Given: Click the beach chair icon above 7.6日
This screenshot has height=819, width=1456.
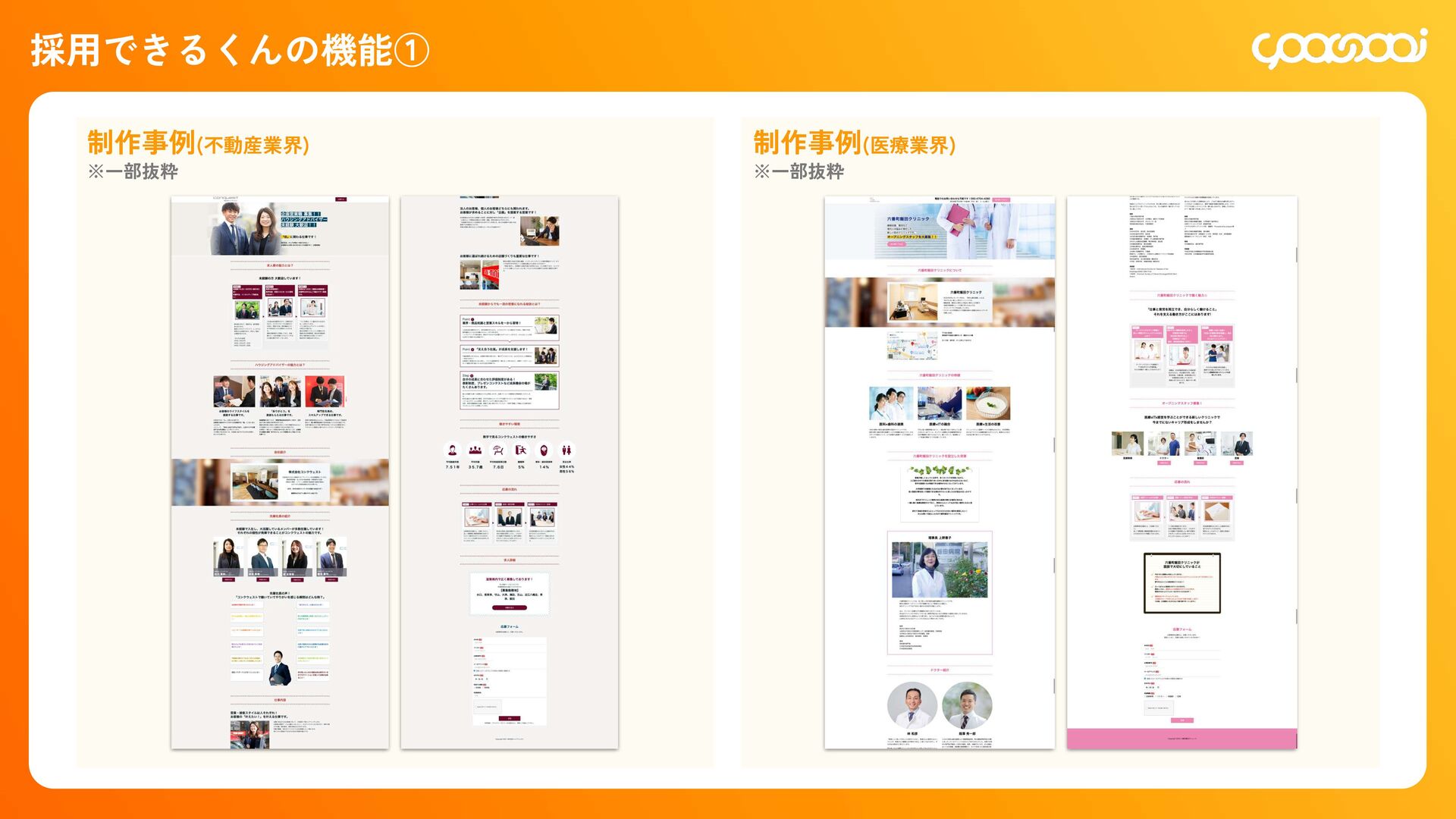Looking at the screenshot, I should [x=498, y=450].
